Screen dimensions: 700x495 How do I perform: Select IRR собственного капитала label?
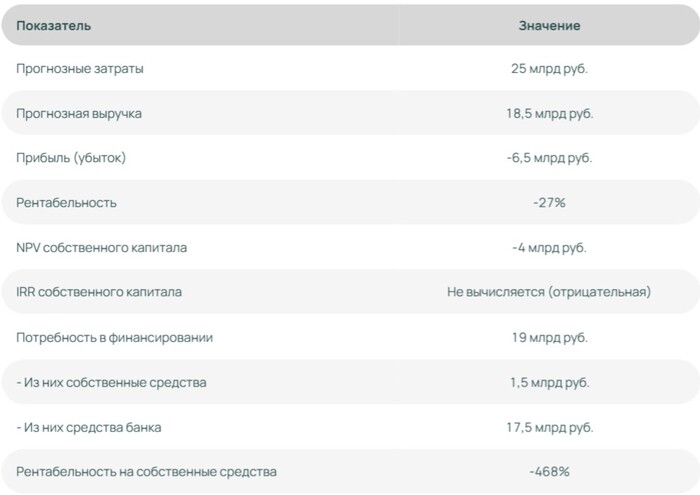click(x=99, y=292)
